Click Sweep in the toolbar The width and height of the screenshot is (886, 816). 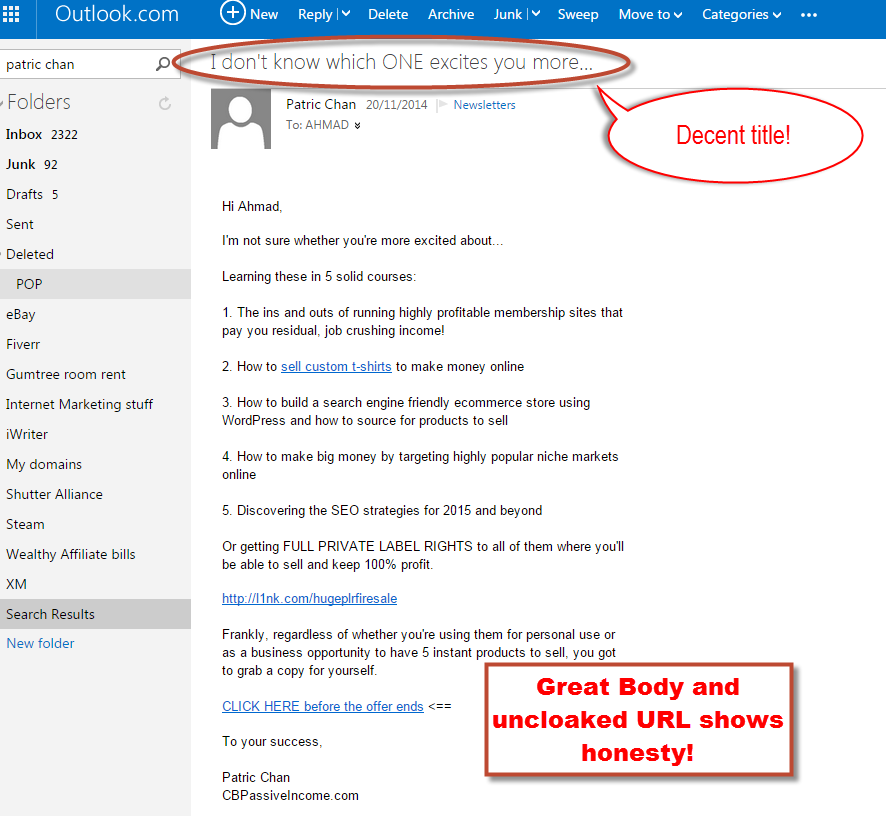(577, 15)
